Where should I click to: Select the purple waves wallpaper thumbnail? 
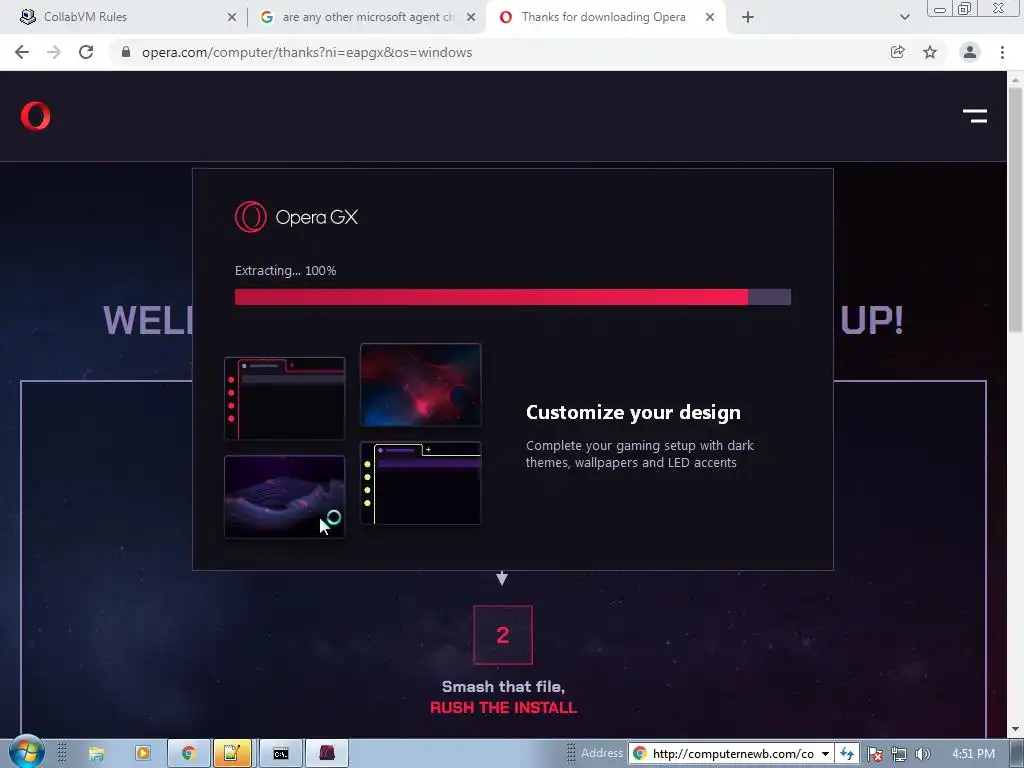[285, 497]
